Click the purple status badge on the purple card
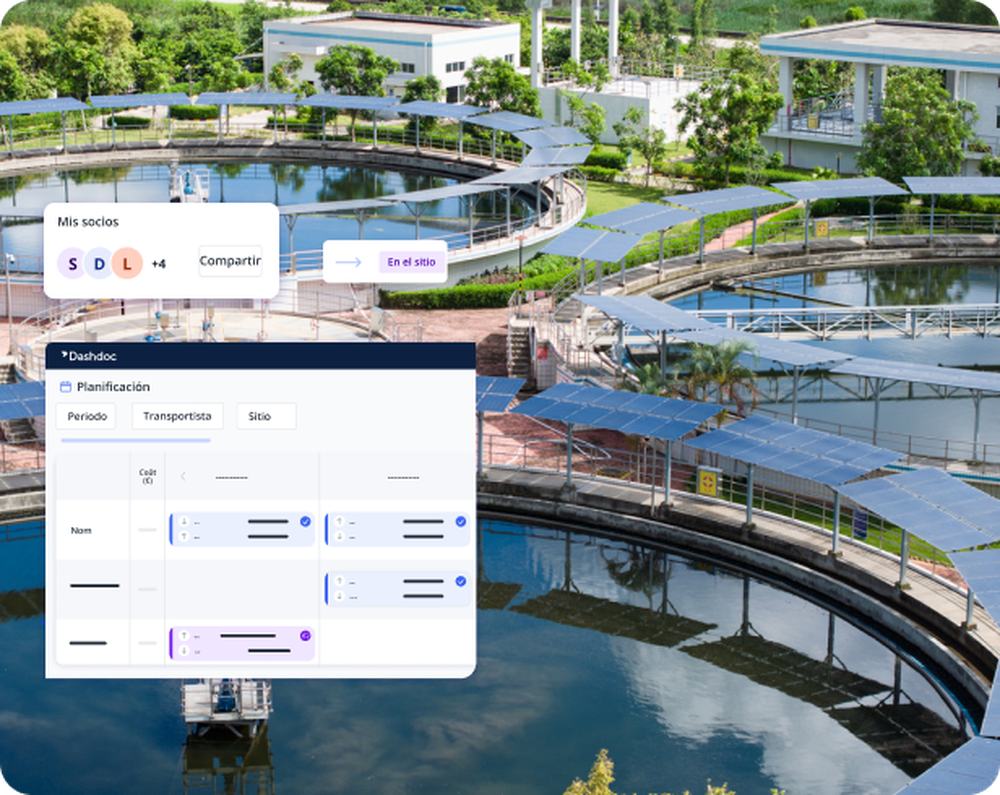The height and width of the screenshot is (795, 1000). (305, 636)
